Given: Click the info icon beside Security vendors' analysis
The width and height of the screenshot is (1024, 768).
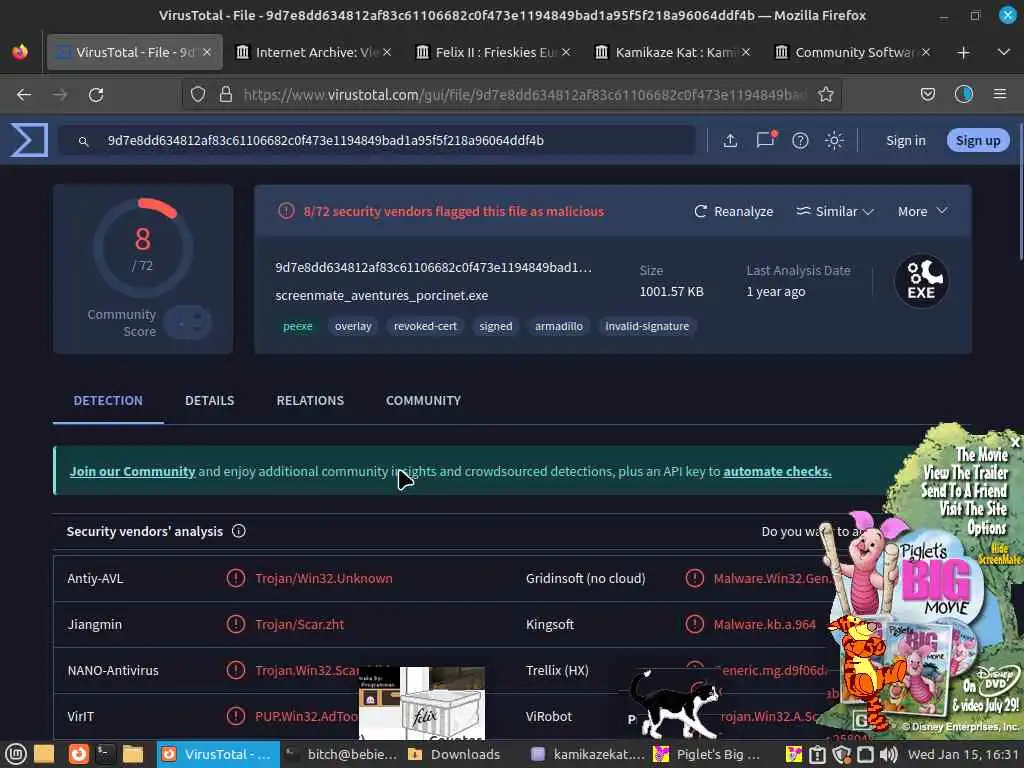Looking at the screenshot, I should [239, 531].
